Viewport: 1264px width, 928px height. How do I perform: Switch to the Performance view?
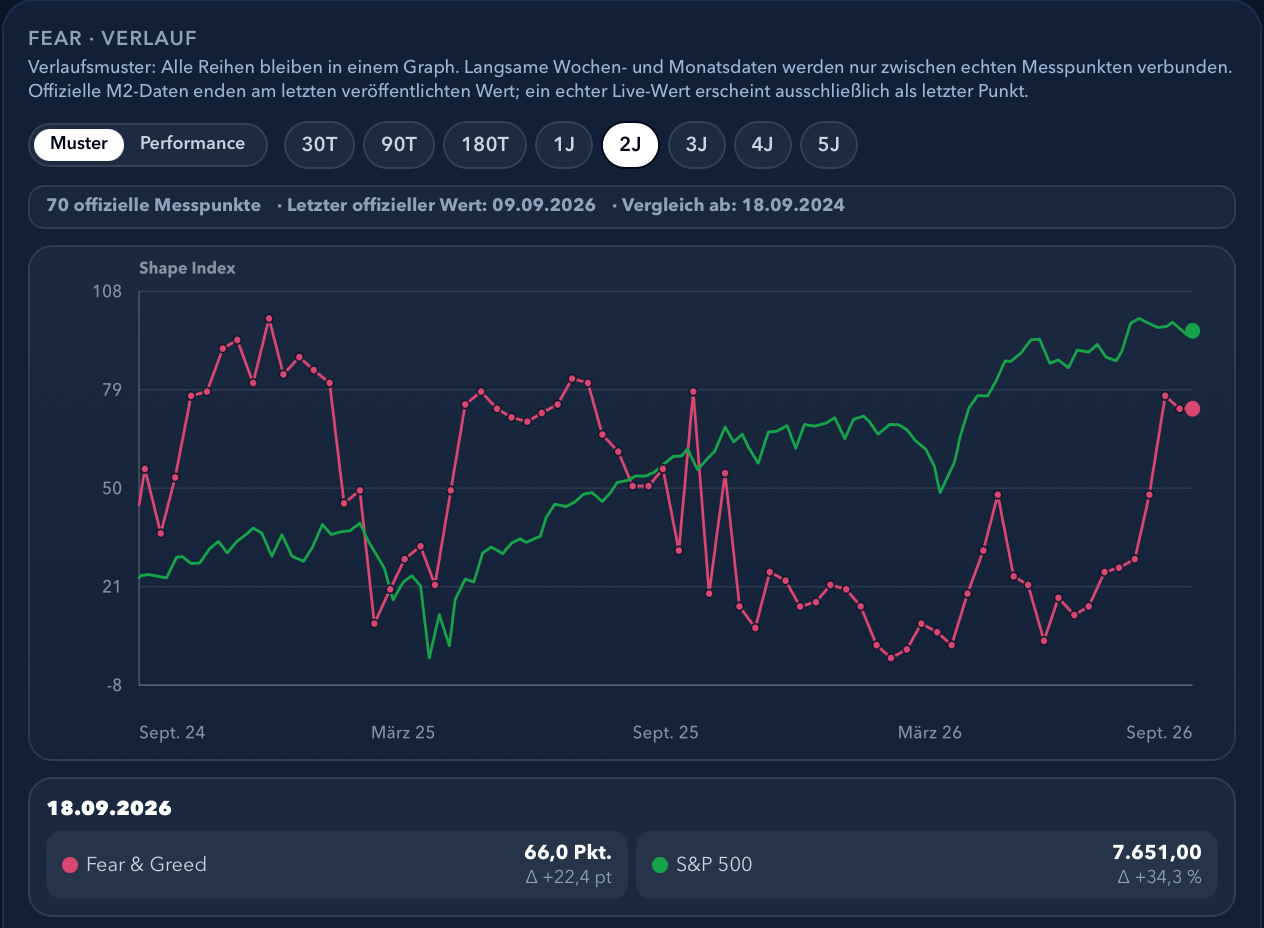[x=192, y=144]
